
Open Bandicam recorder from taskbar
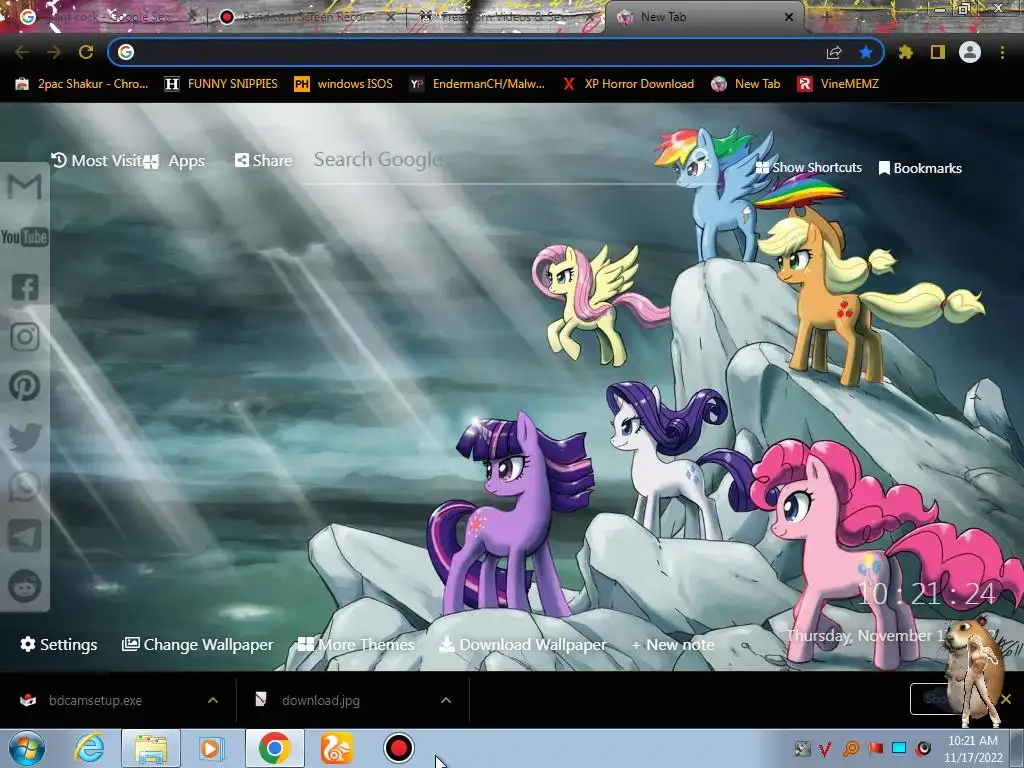pos(398,748)
